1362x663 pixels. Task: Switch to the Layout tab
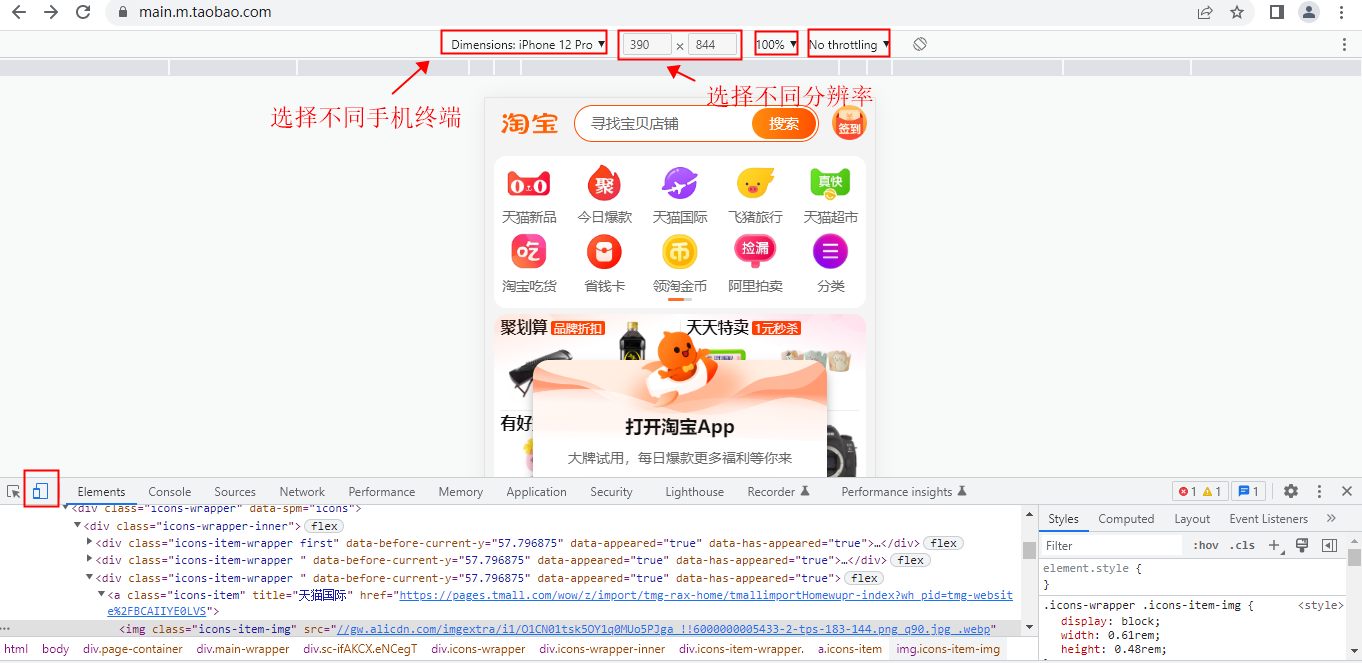tap(1192, 519)
